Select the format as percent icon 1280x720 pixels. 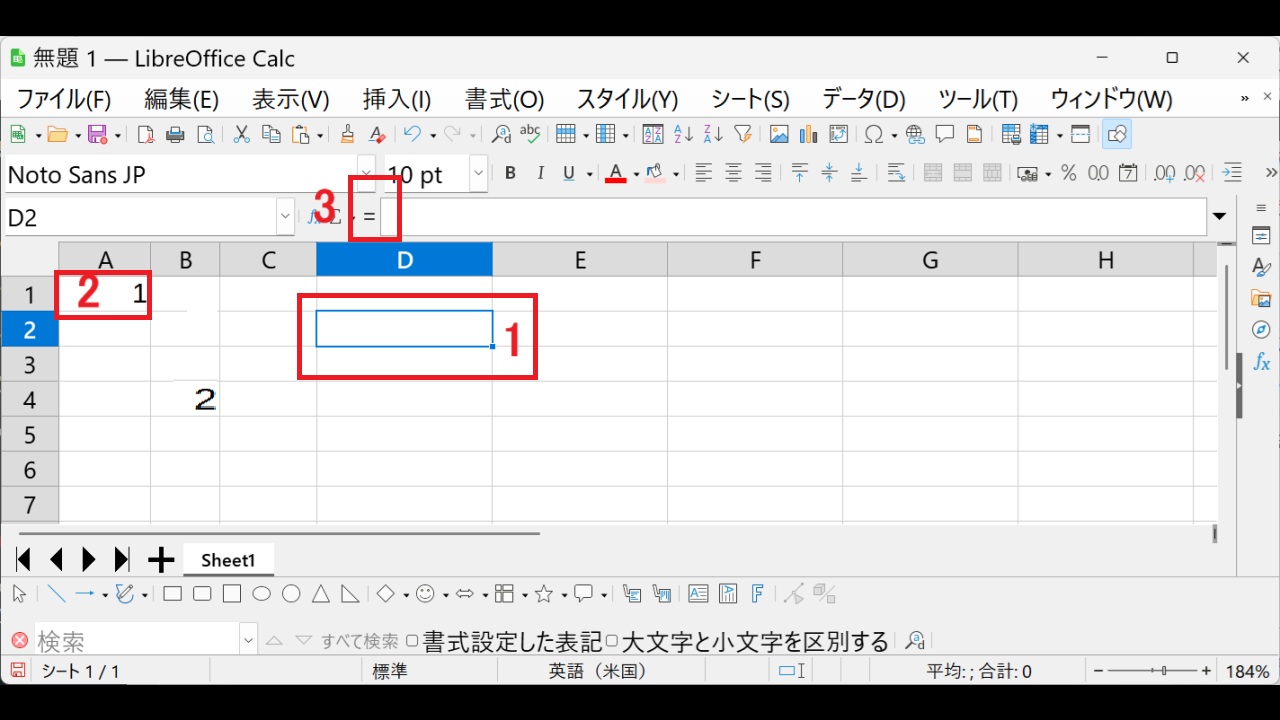click(x=1068, y=172)
